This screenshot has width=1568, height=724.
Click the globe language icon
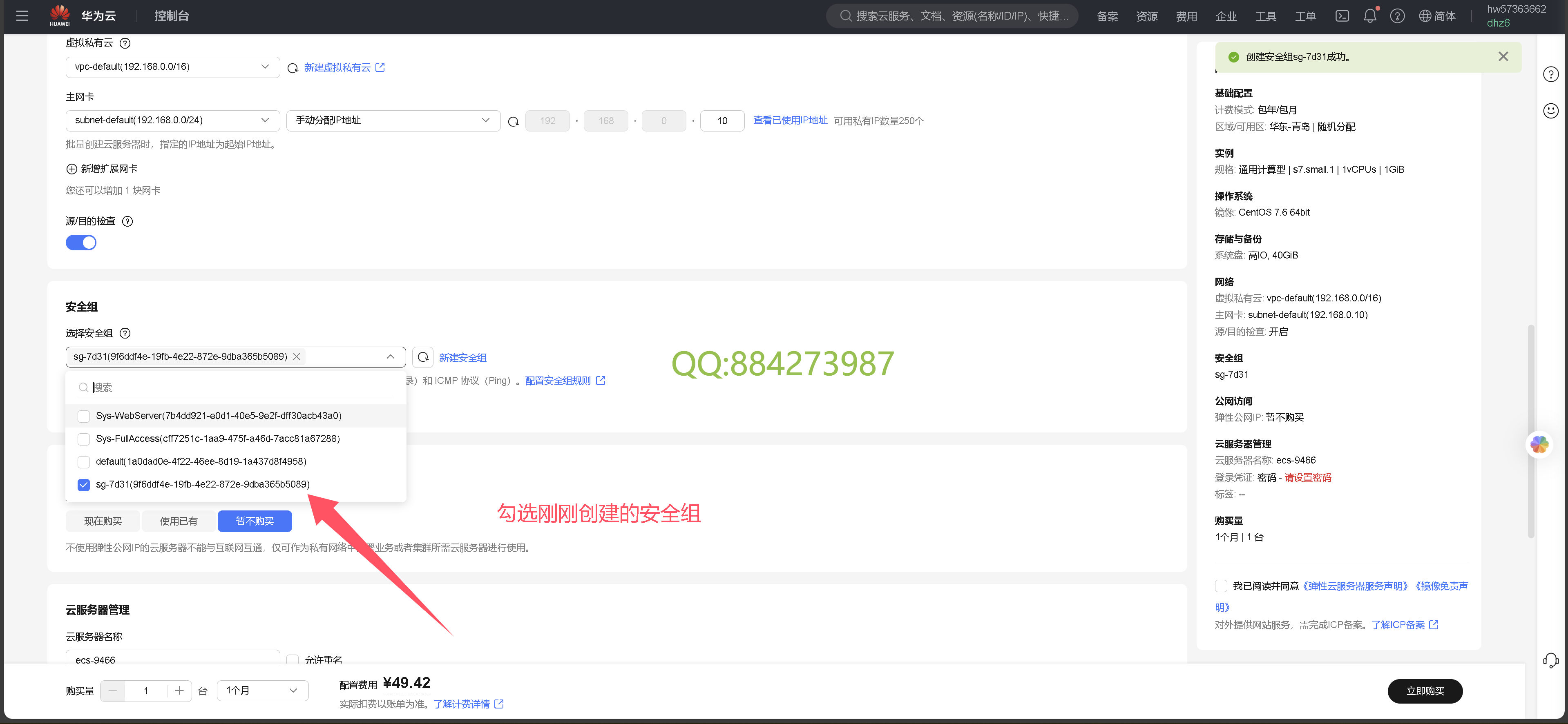pyautogui.click(x=1425, y=16)
